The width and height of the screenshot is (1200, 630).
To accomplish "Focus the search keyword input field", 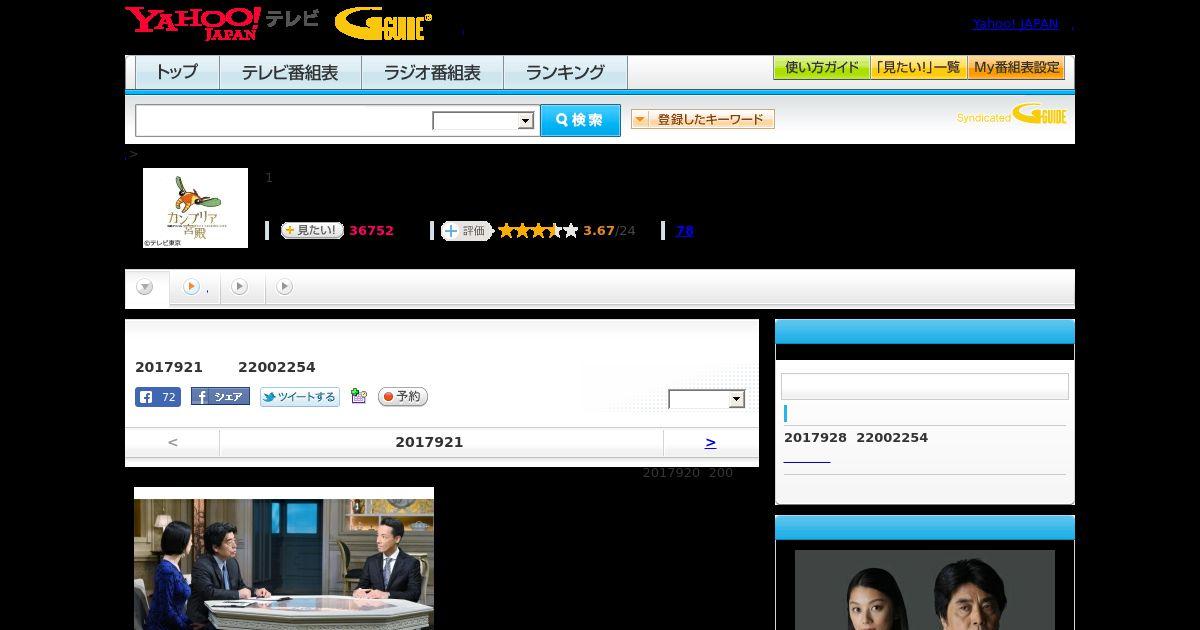I will pyautogui.click(x=284, y=120).
